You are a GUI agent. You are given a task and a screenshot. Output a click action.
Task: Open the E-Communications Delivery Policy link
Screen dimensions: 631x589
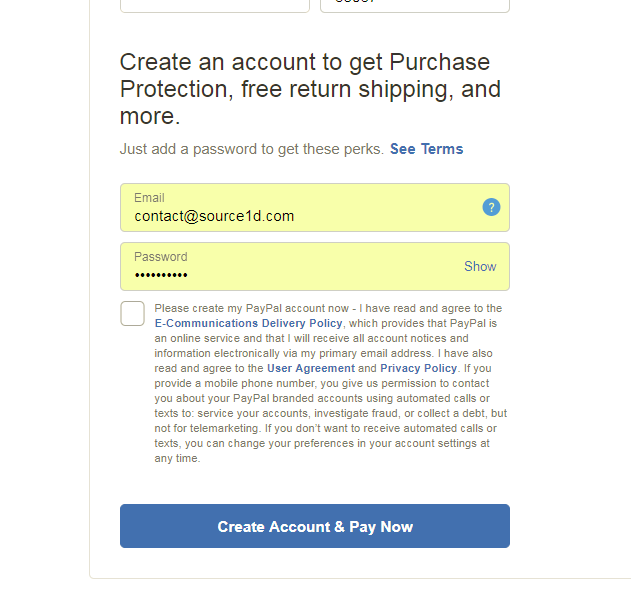(249, 324)
